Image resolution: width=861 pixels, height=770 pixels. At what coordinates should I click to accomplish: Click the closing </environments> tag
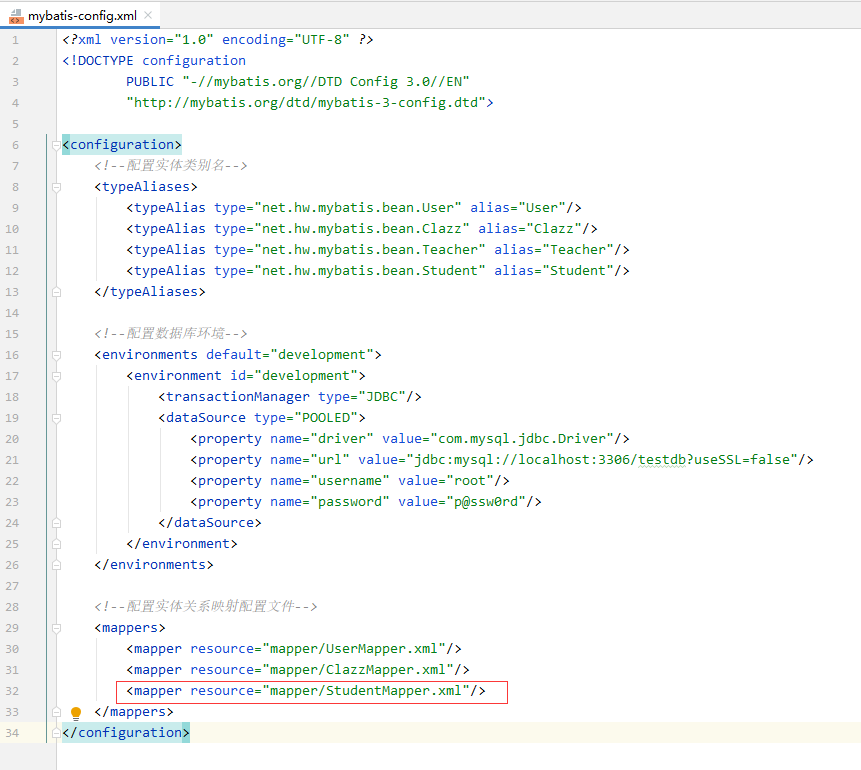point(154,565)
